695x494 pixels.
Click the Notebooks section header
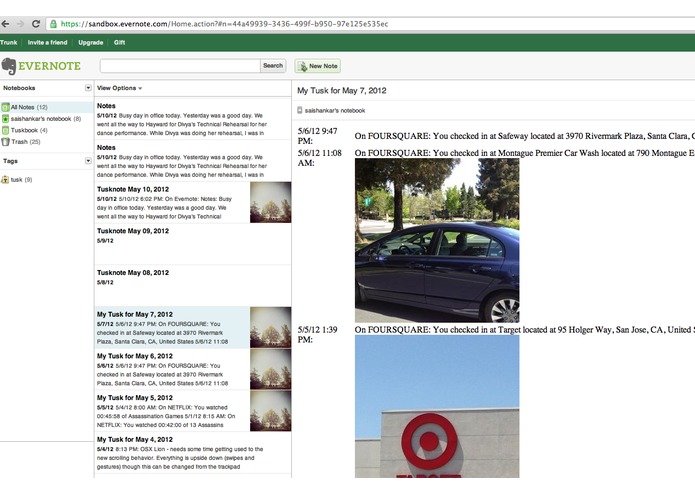(x=19, y=88)
